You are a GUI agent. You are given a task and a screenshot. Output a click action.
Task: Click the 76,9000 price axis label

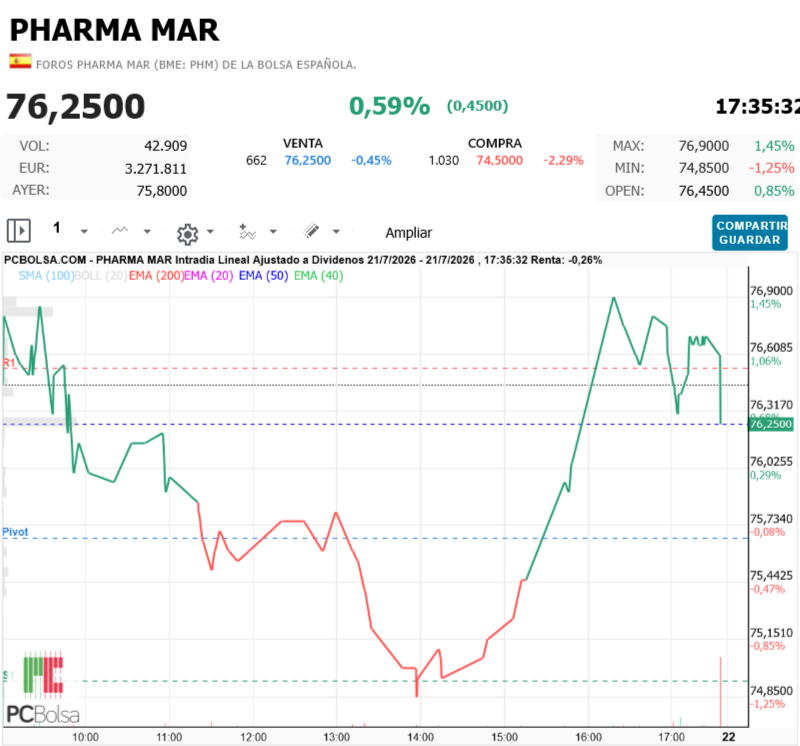point(771,291)
